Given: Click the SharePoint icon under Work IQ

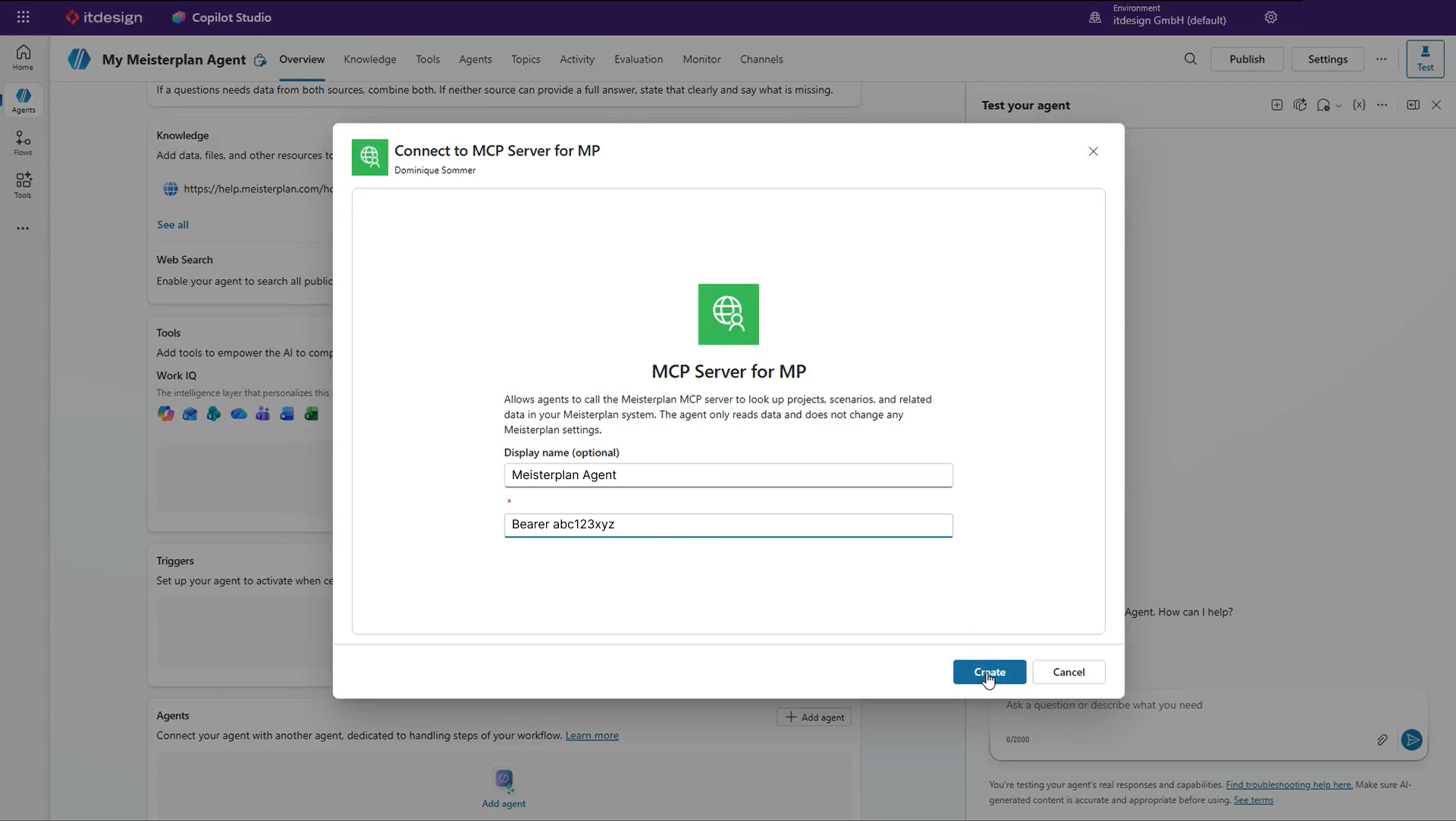Looking at the screenshot, I should coord(214,414).
